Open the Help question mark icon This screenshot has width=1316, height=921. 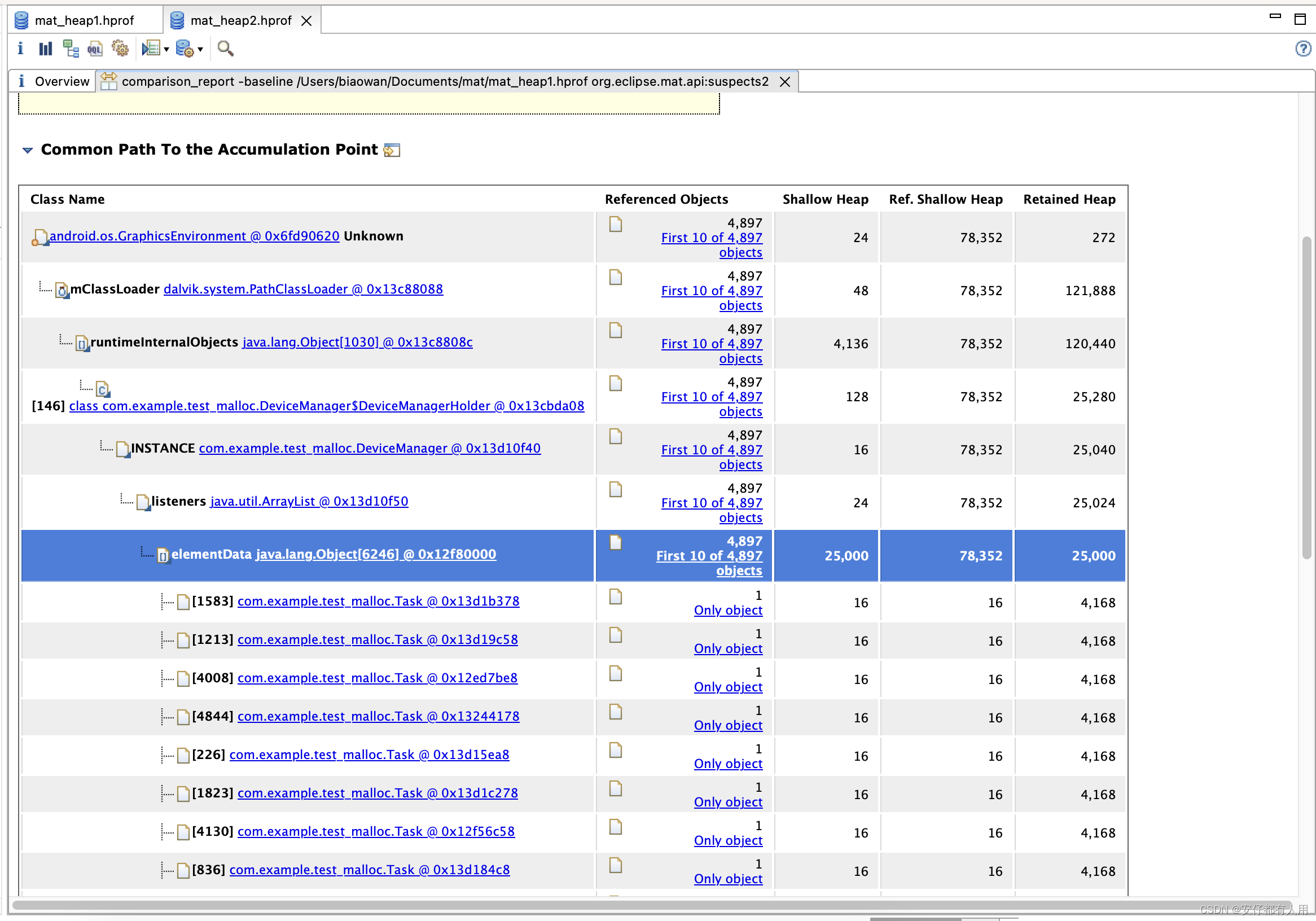[1303, 49]
